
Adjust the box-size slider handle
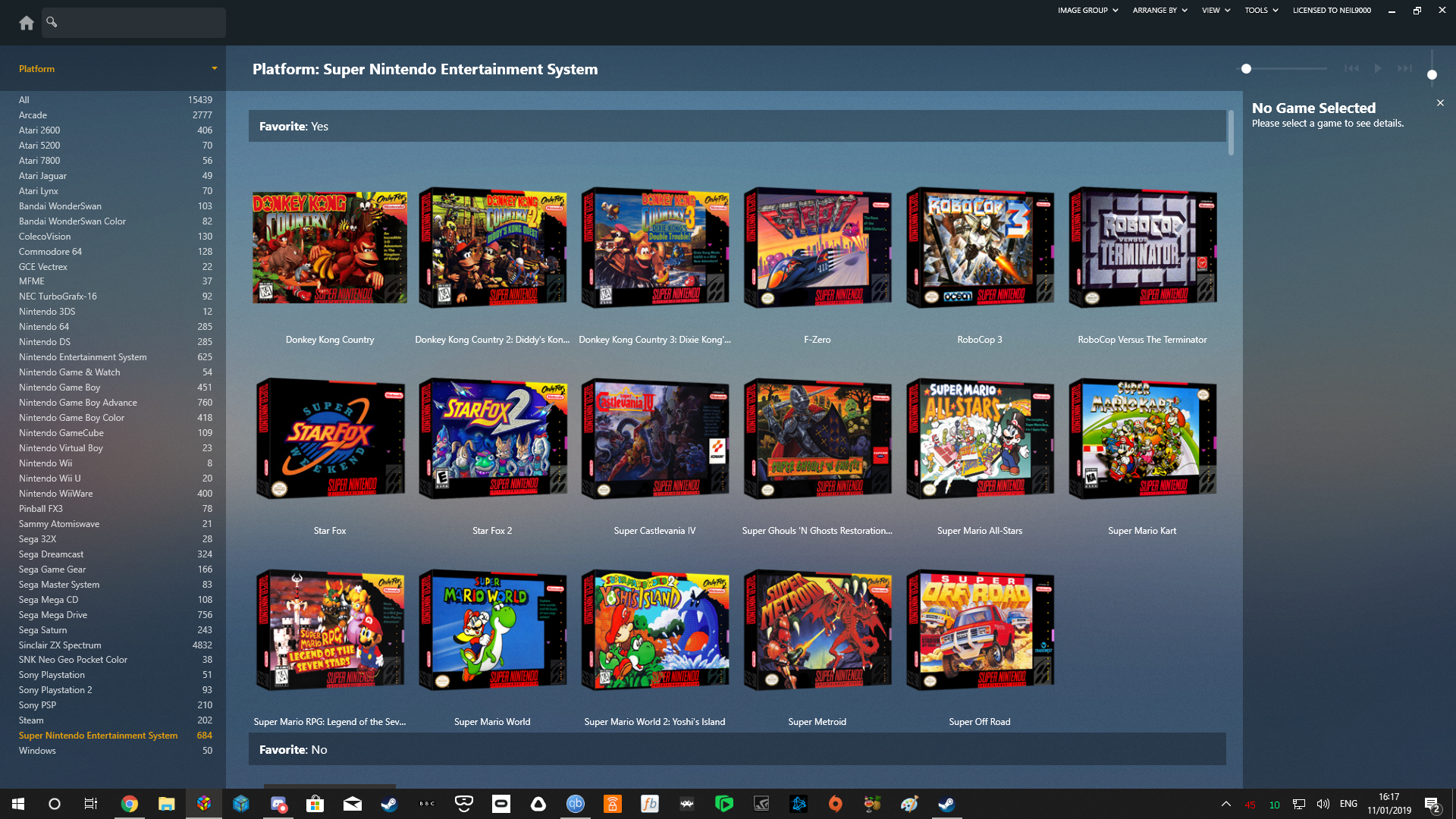1246,69
